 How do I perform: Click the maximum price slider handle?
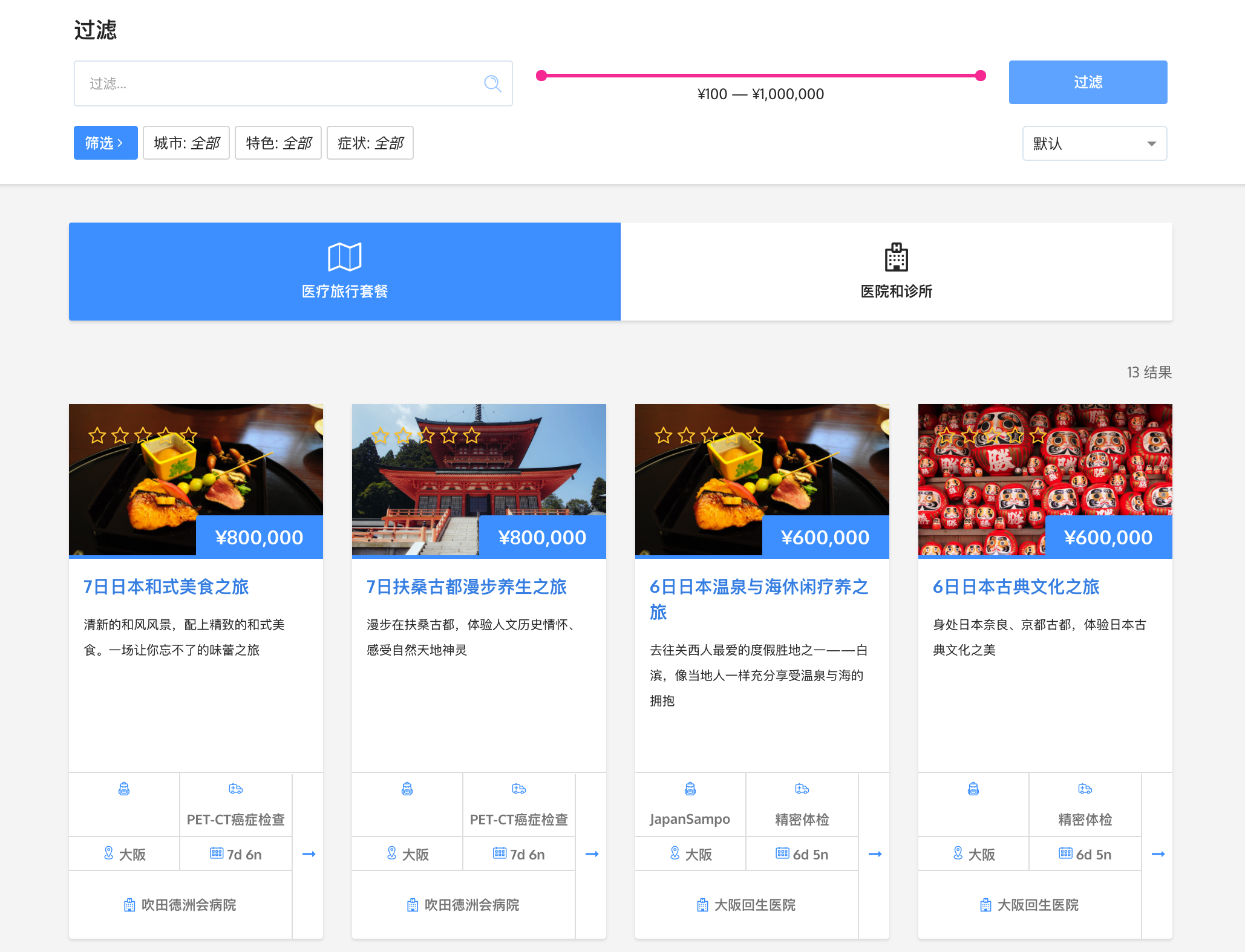pos(981,76)
